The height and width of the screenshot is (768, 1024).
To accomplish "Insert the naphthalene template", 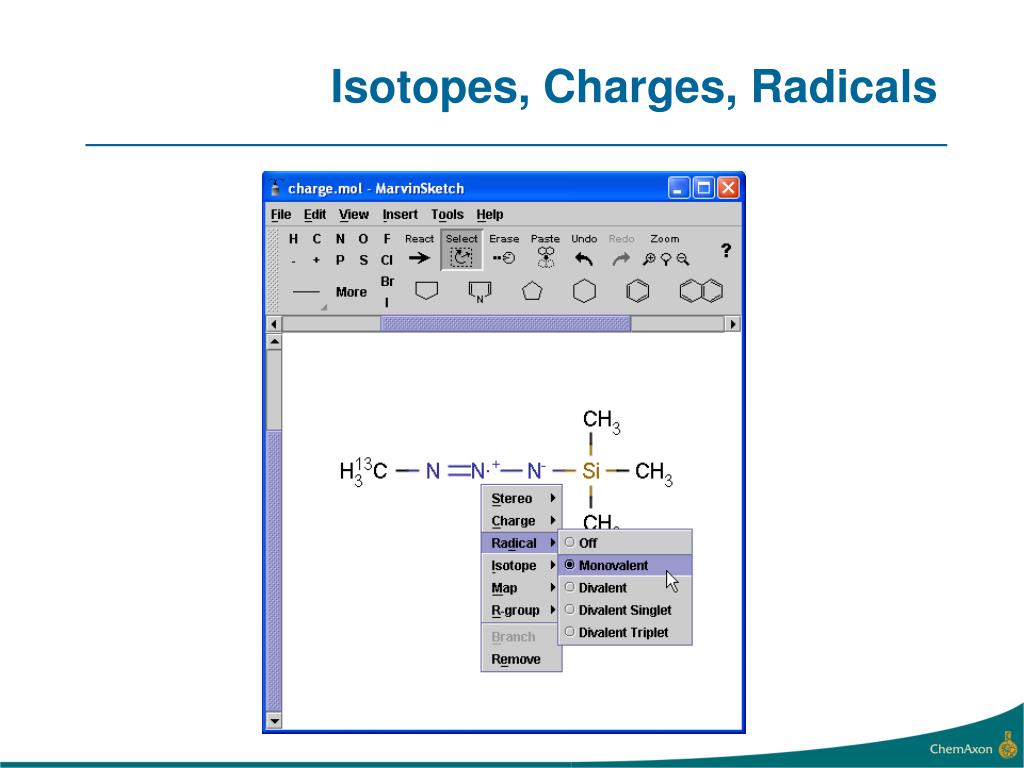I will (x=701, y=291).
